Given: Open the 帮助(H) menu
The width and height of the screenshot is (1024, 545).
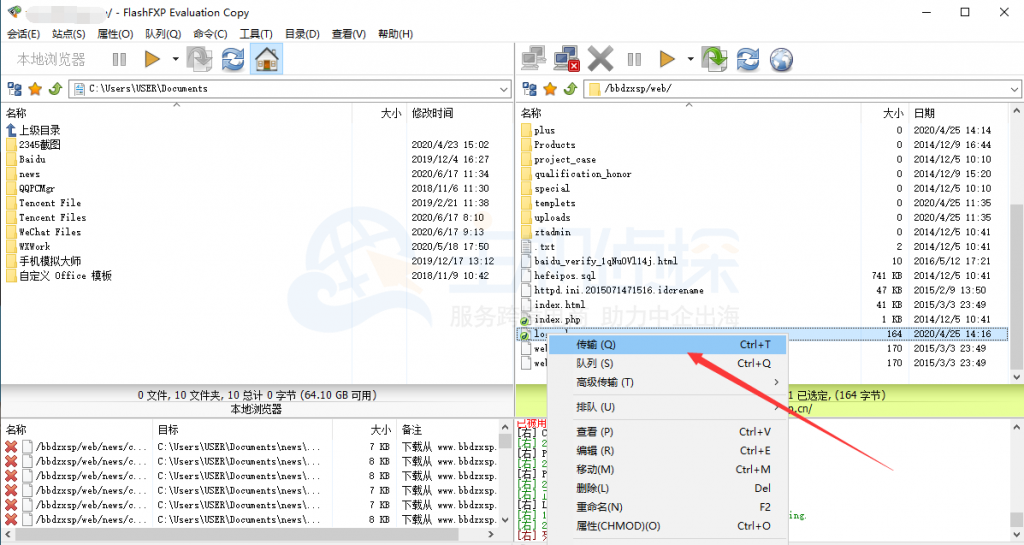Looking at the screenshot, I should 396,34.
